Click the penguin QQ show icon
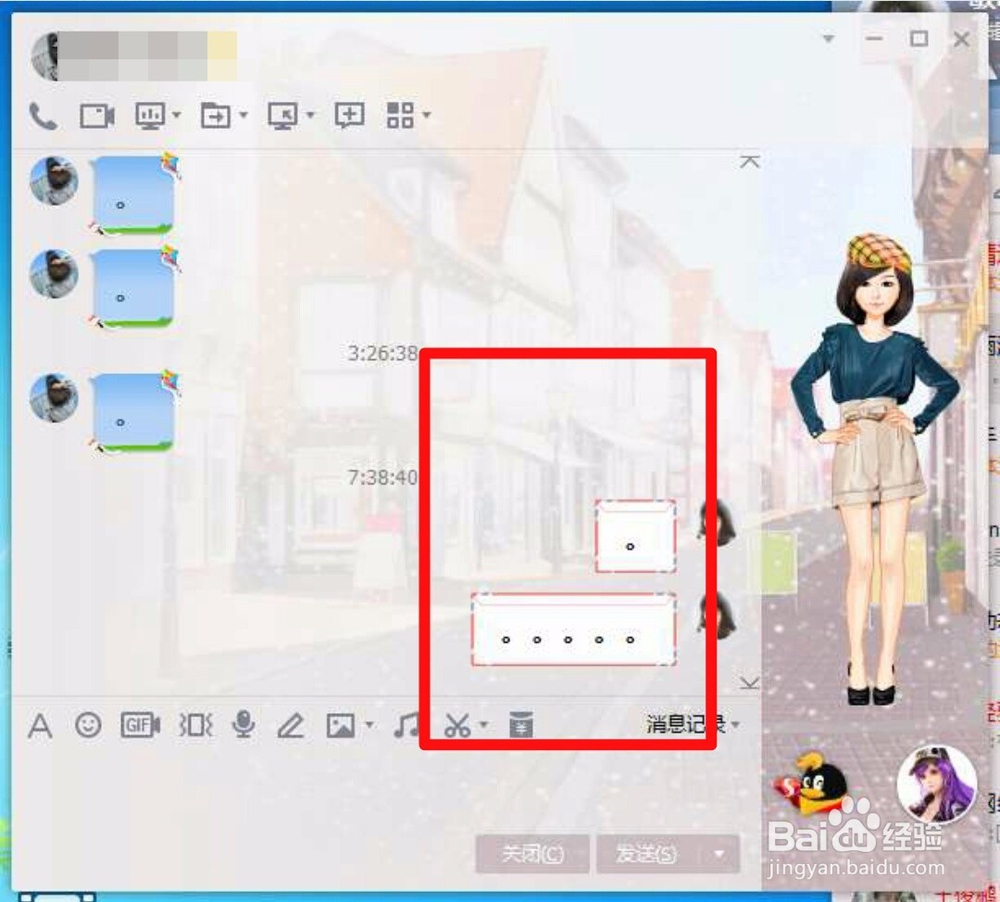The width and height of the screenshot is (1000, 902). 810,784
